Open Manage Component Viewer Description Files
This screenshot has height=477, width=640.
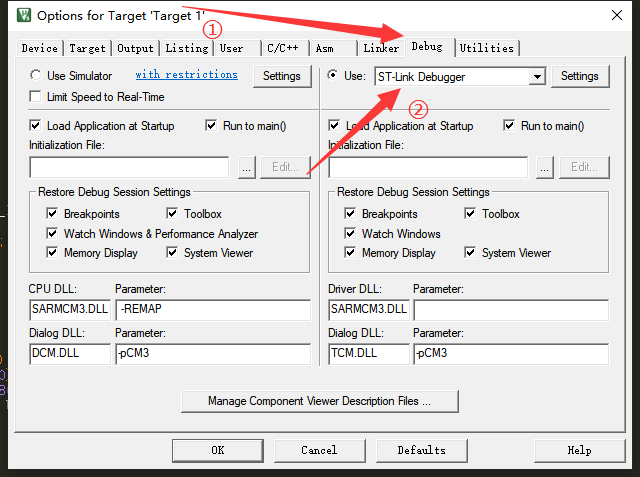319,401
